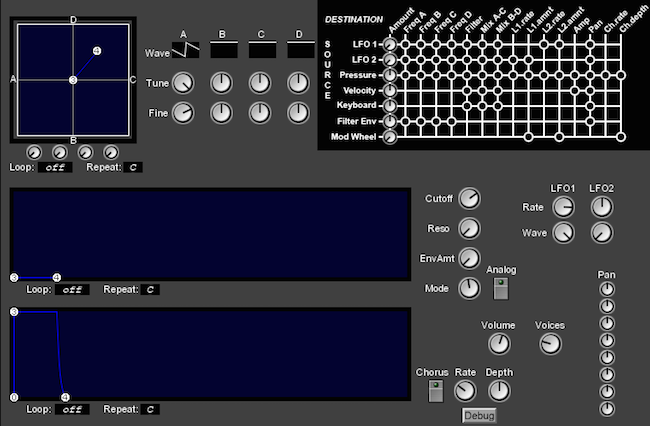Toggle the Chorus switch
Screen dimensions: 650x426
[x=434, y=391]
